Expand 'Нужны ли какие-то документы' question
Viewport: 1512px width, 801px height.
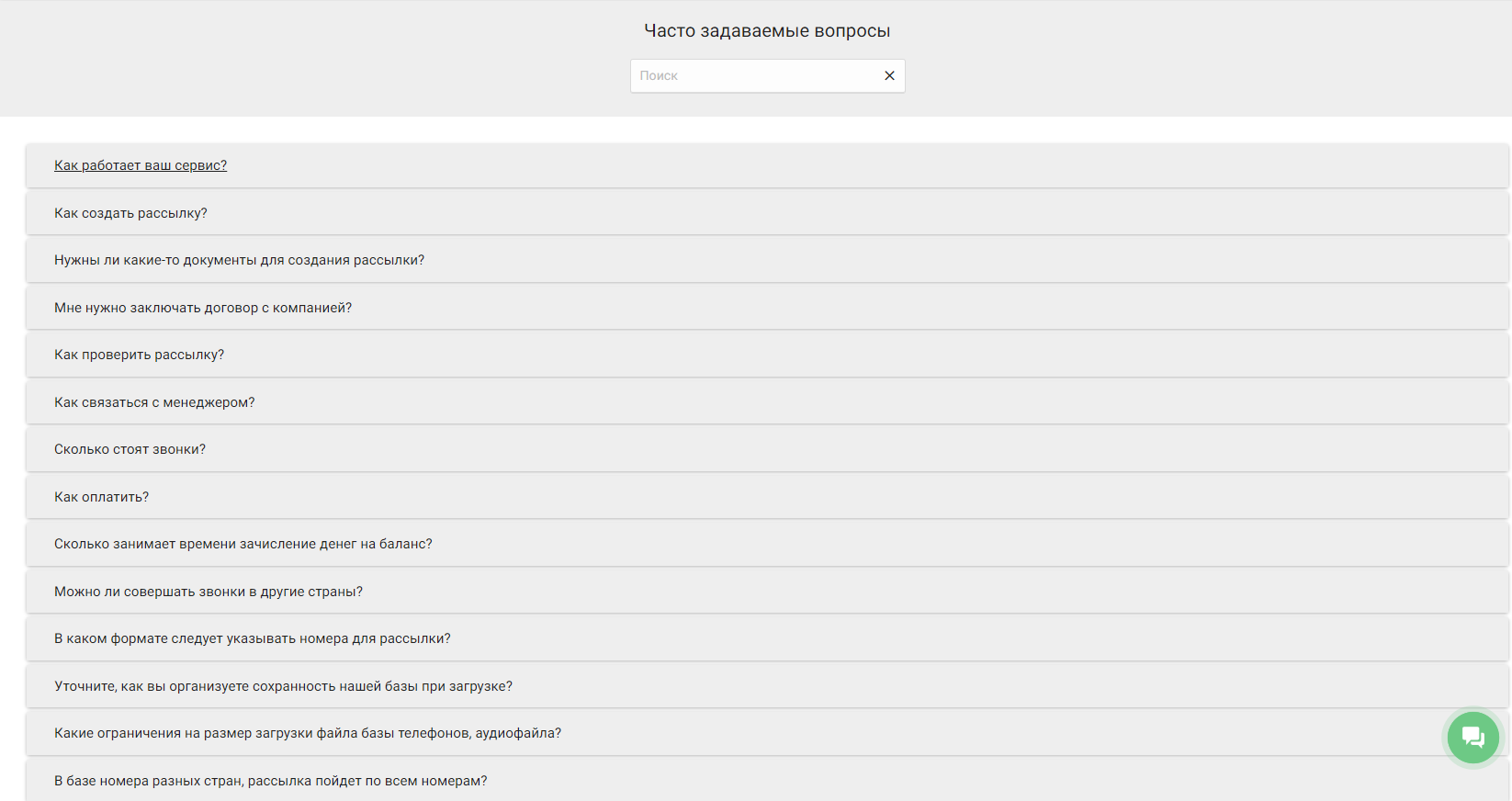[x=239, y=260]
